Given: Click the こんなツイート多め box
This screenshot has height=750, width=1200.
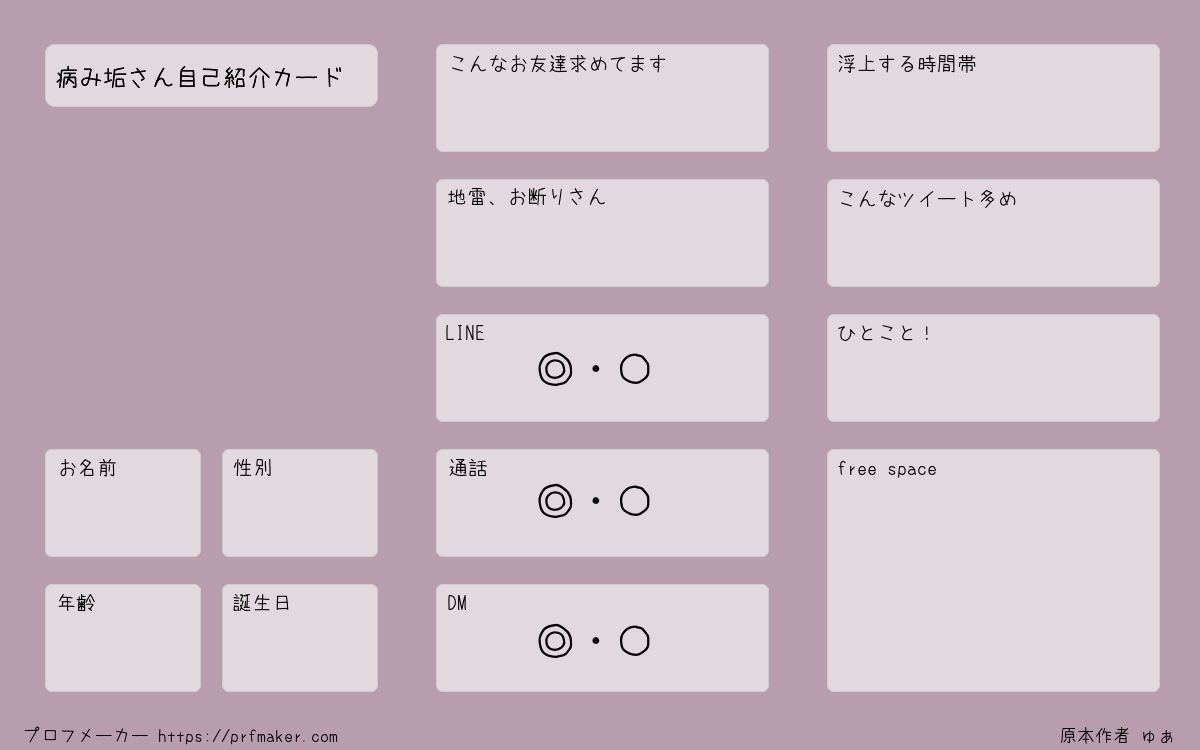Looking at the screenshot, I should (x=993, y=233).
